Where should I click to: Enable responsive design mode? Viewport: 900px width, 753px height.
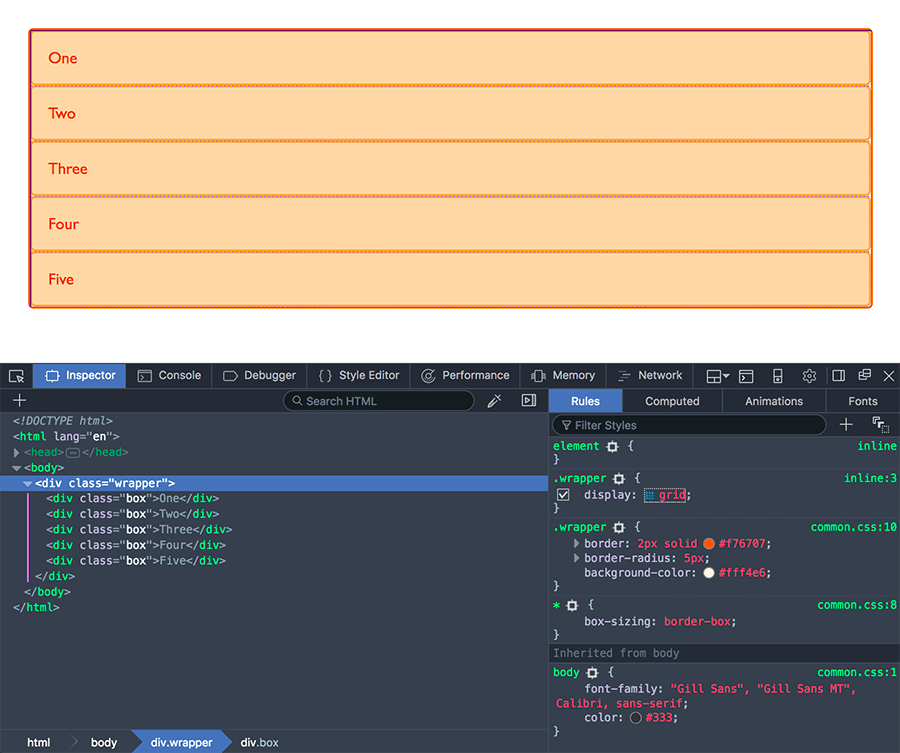pyautogui.click(x=778, y=375)
